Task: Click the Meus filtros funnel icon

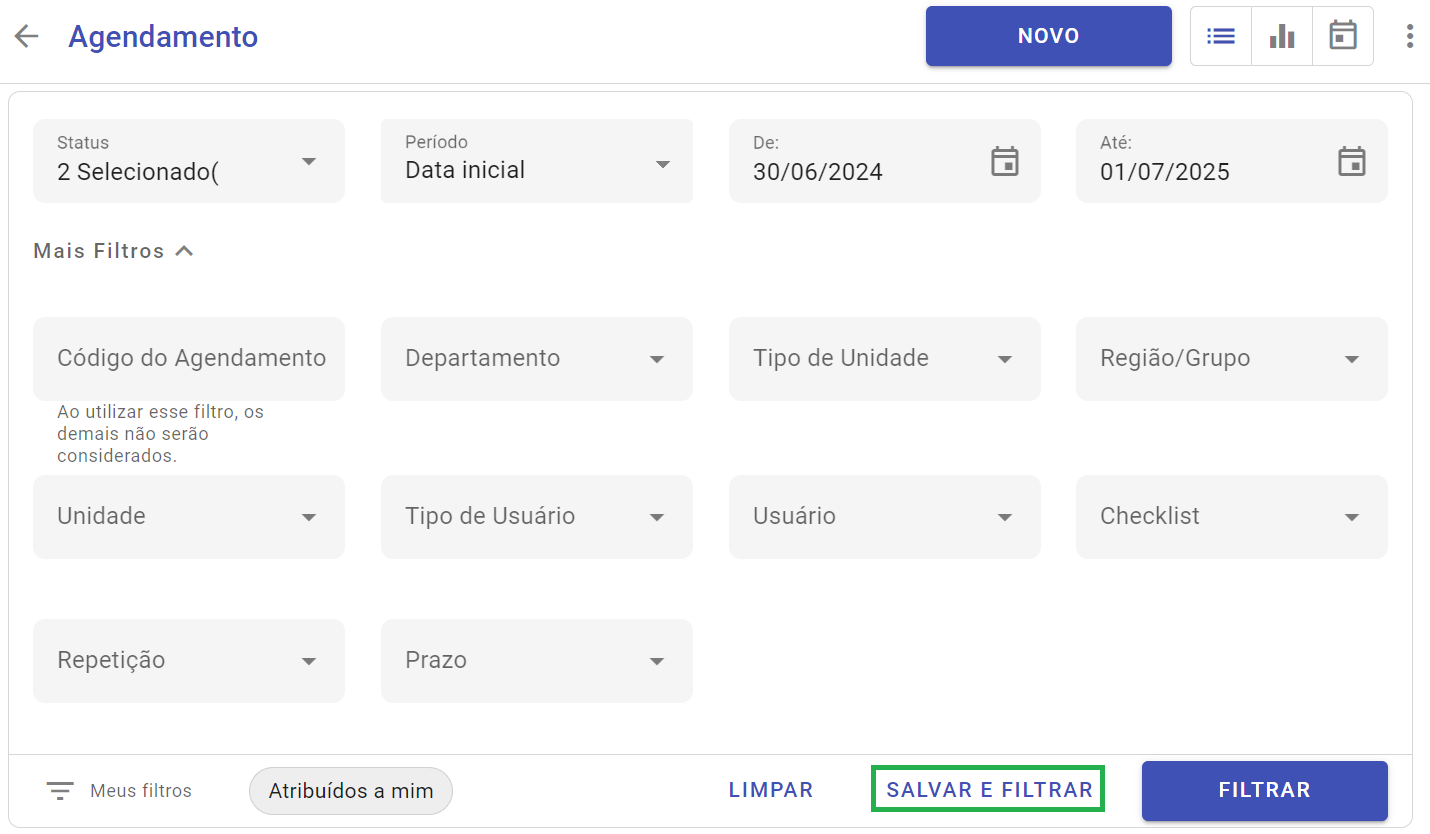Action: point(60,790)
